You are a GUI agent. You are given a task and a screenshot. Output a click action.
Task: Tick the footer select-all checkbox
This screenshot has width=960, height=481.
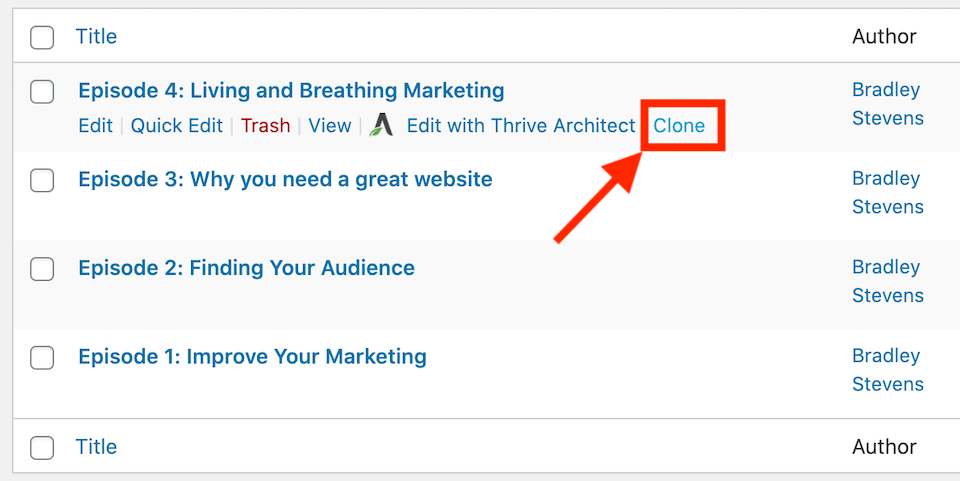pyautogui.click(x=42, y=448)
